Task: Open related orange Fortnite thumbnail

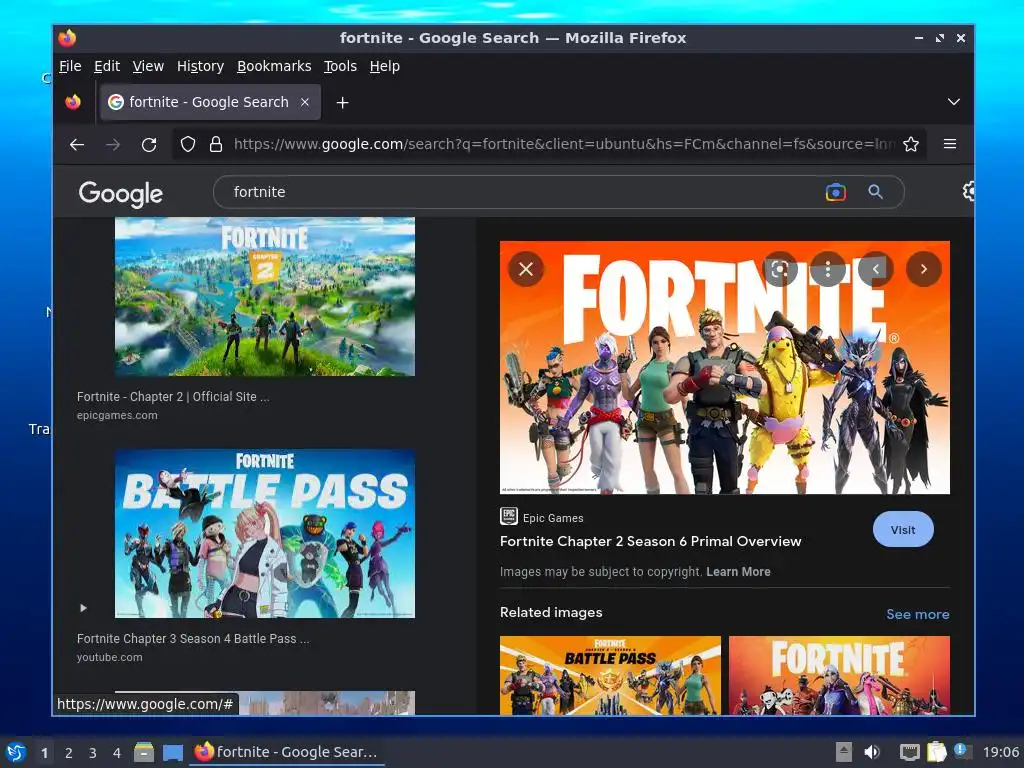Action: pyautogui.click(x=839, y=675)
